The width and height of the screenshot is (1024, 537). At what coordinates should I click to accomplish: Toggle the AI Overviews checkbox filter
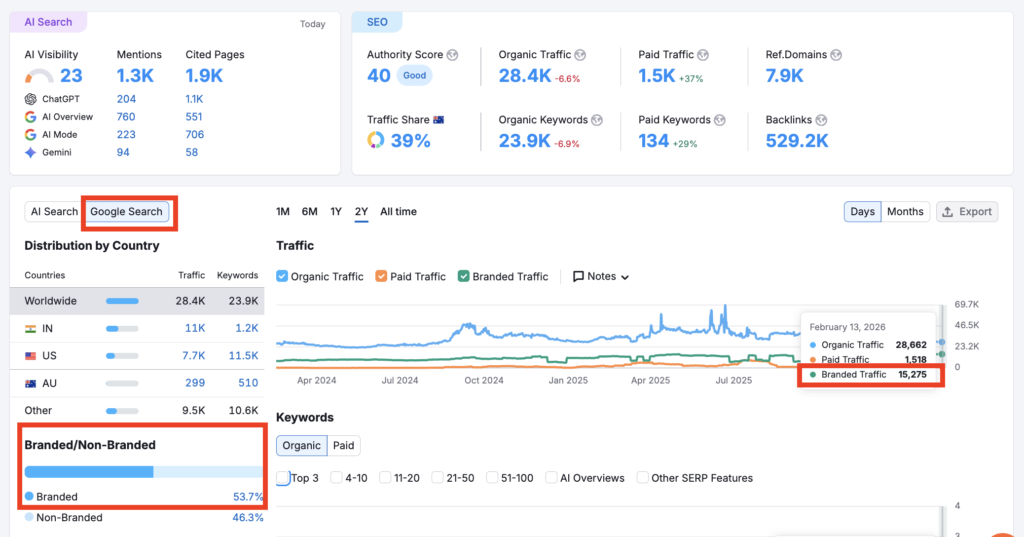click(551, 478)
